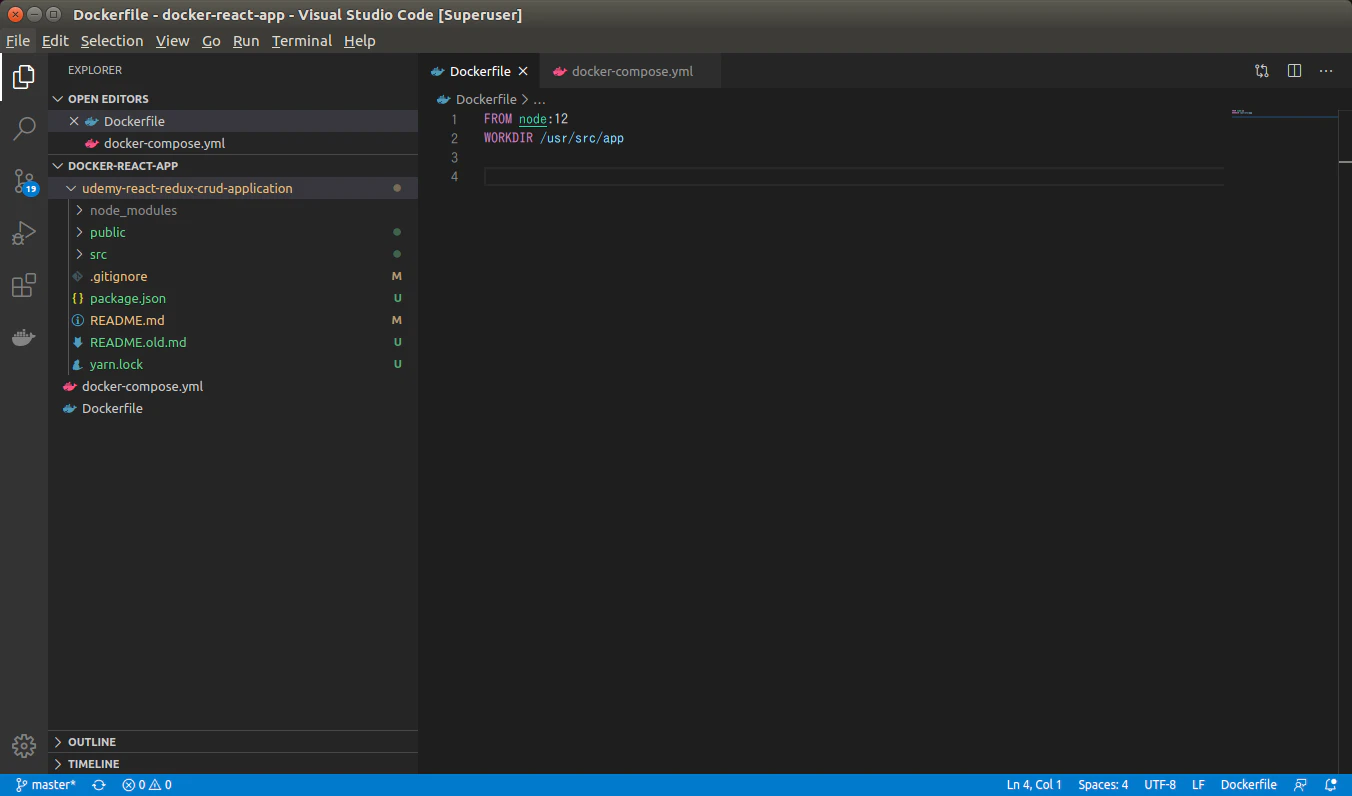Screen dimensions: 1352x796
Task: Expand the node_modules folder
Action: tap(233, 210)
